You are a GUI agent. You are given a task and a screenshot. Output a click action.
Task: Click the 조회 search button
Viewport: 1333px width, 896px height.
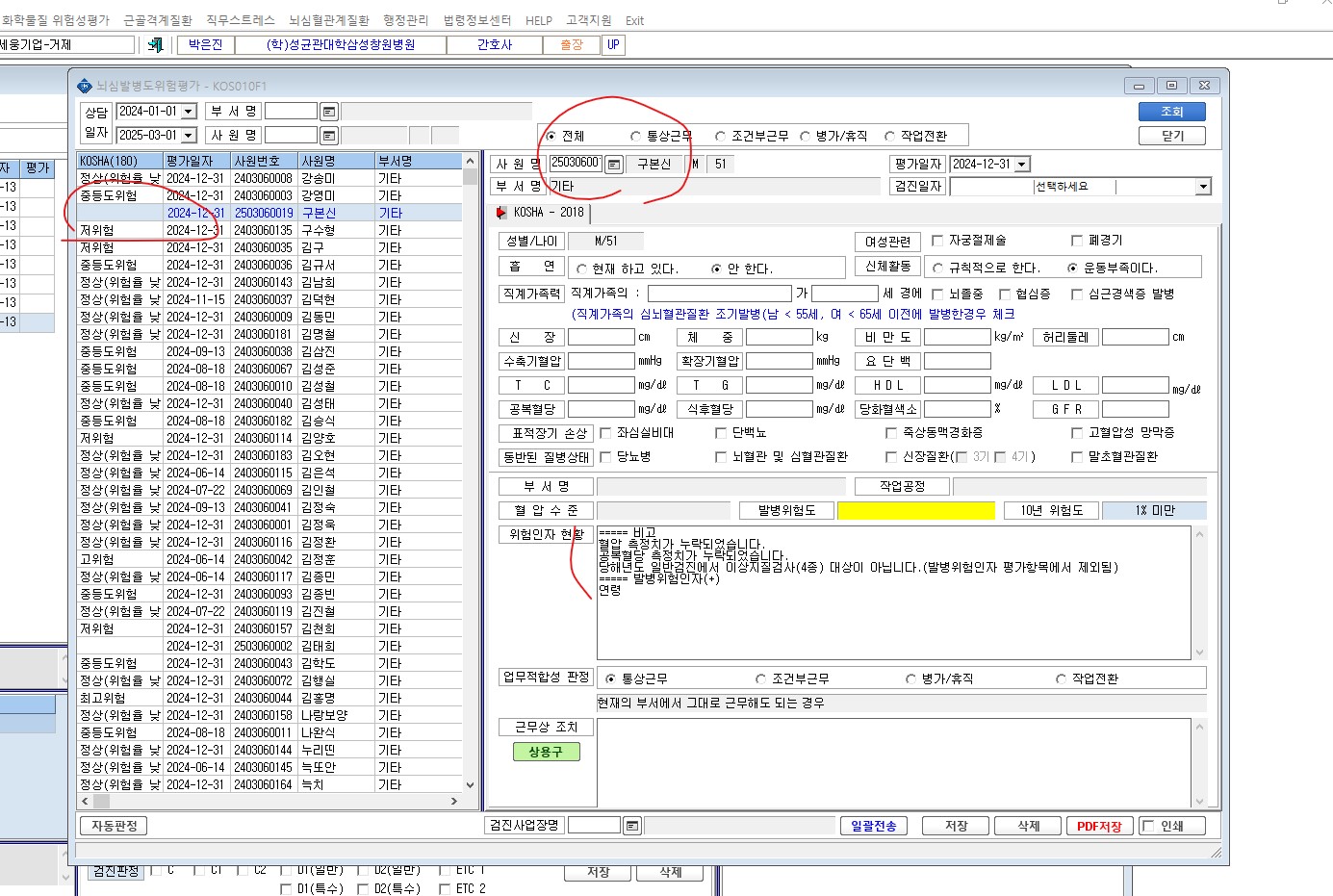[x=1171, y=112]
